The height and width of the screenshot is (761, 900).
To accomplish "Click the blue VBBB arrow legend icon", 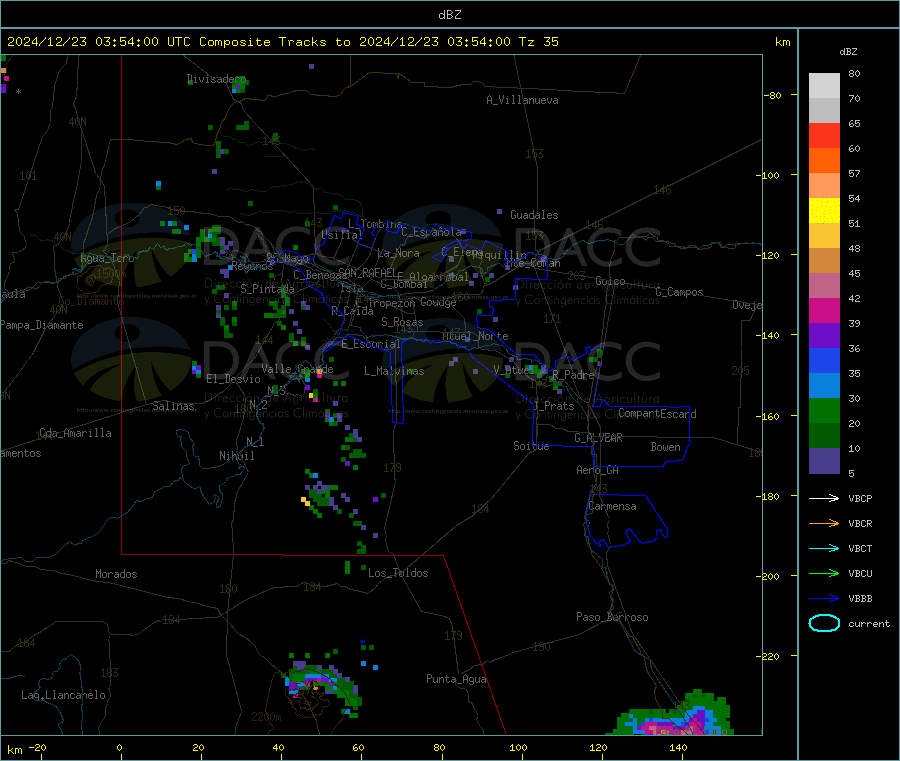I will pyautogui.click(x=824, y=598).
